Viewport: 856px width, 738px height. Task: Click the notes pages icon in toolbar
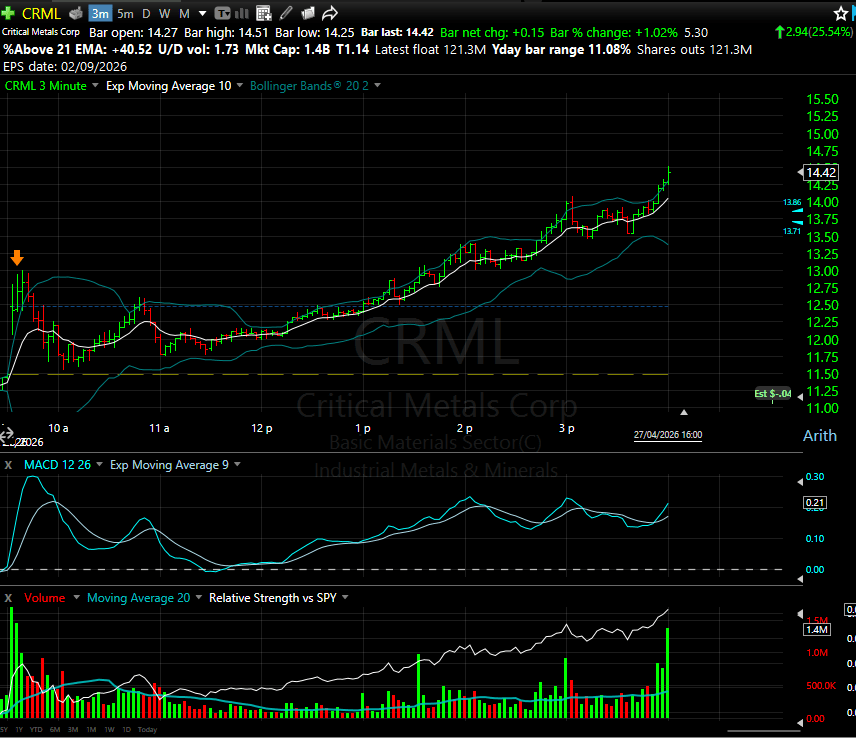point(307,13)
